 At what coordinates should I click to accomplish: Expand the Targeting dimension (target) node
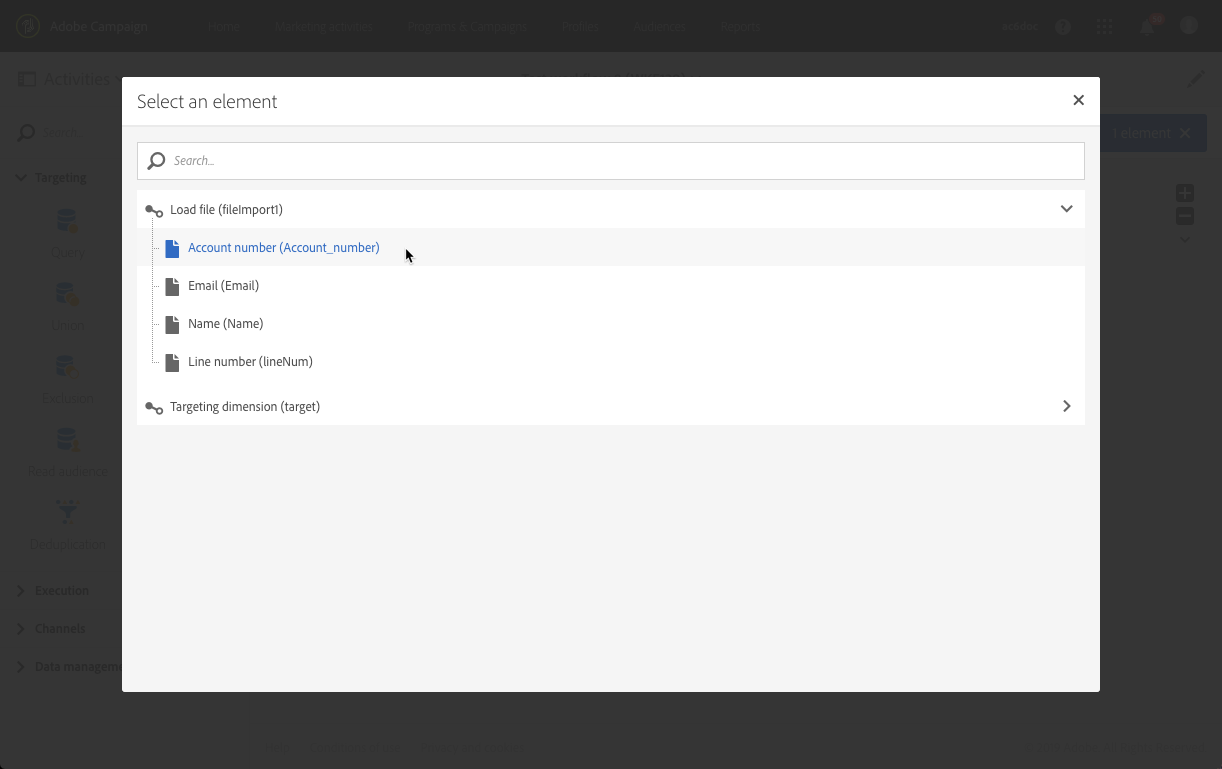tap(1066, 406)
